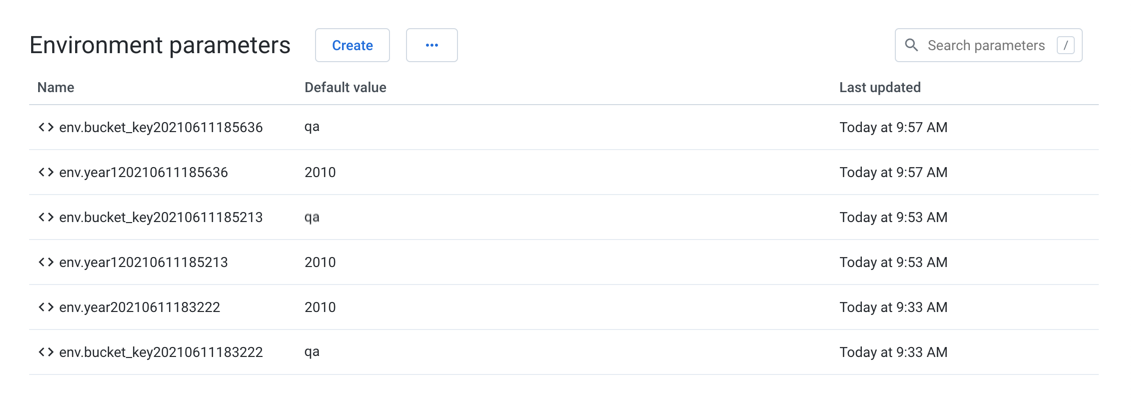Click code icon for env.bucket_key20210611185636
1131x401 pixels.
[46, 127]
